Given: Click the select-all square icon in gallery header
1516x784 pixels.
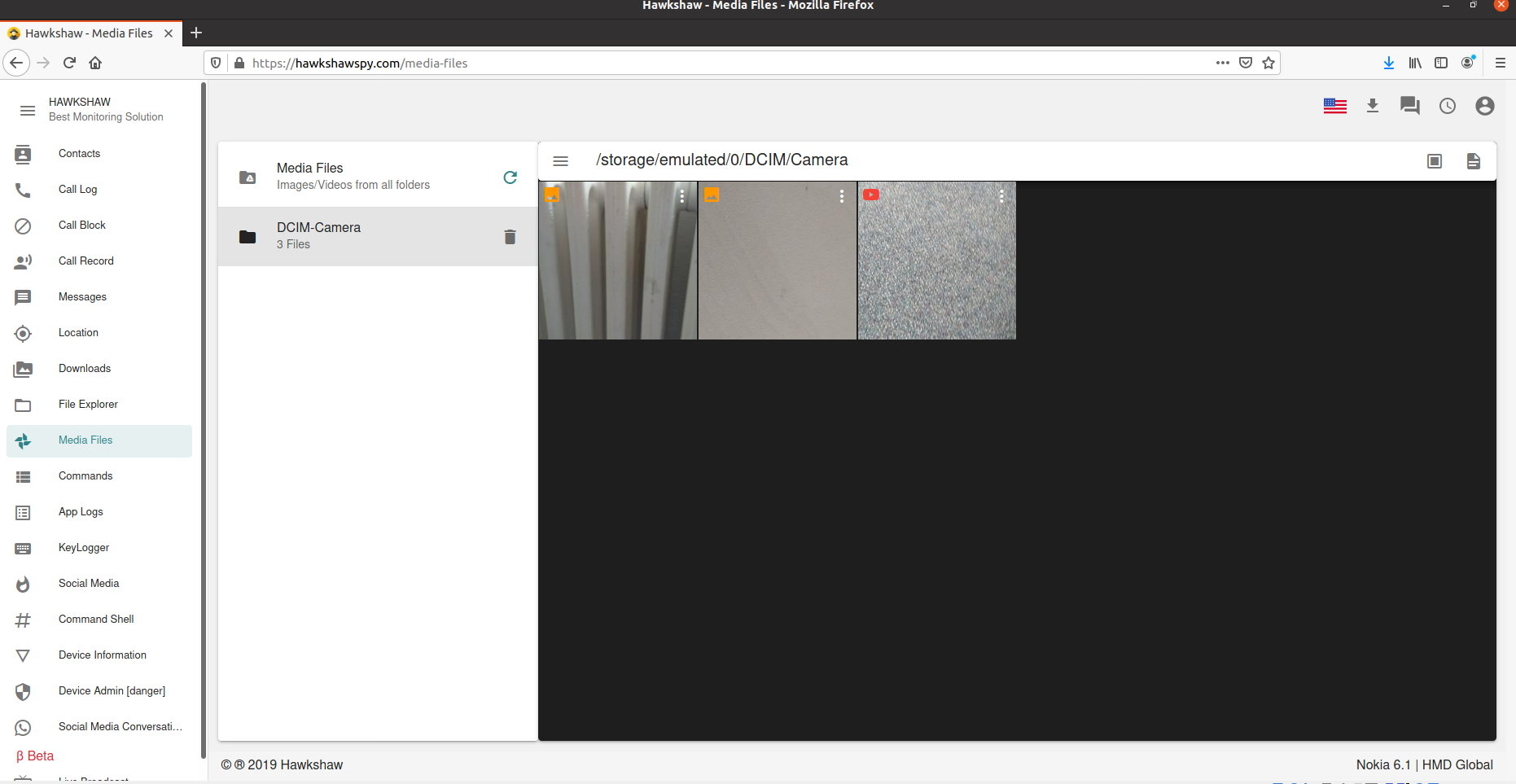Looking at the screenshot, I should [x=1435, y=160].
